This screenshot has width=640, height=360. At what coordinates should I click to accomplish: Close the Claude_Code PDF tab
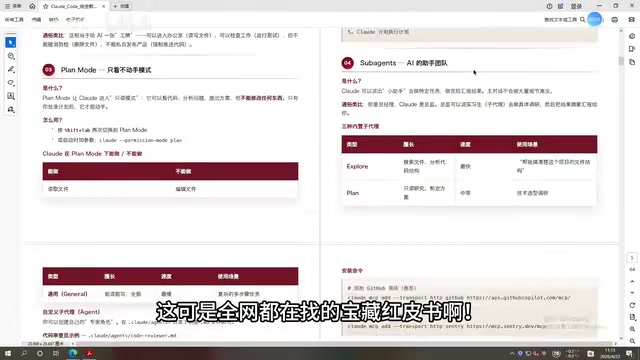point(103,7)
